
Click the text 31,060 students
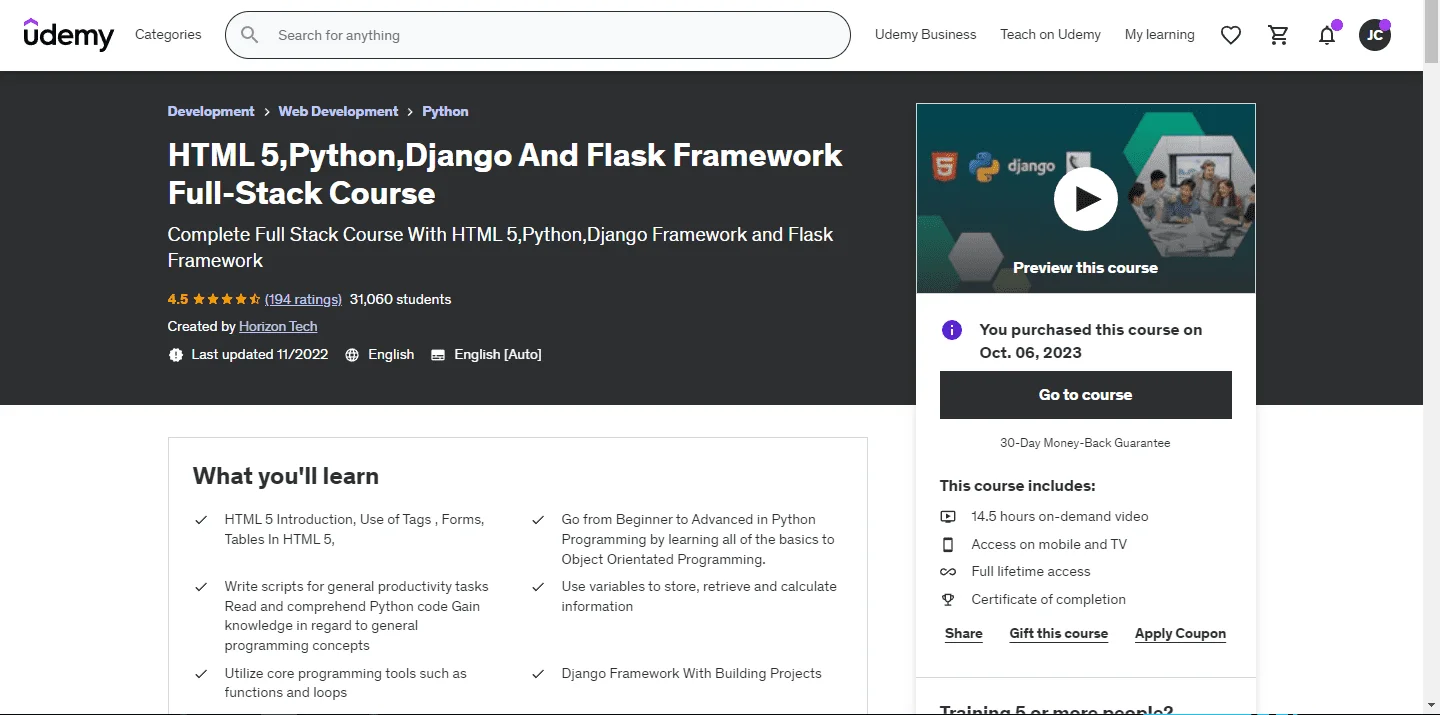400,299
